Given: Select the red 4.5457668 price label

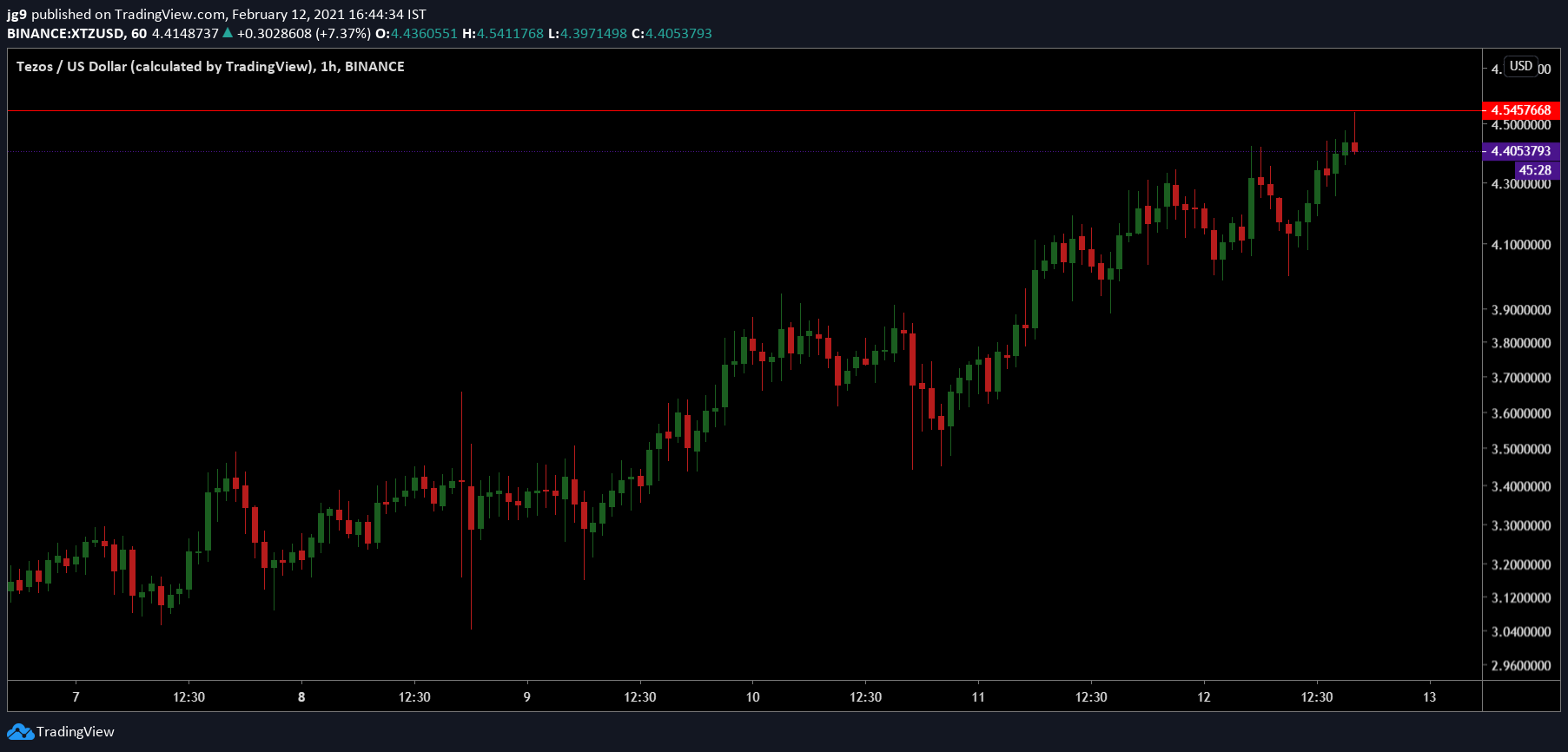Looking at the screenshot, I should (x=1521, y=110).
